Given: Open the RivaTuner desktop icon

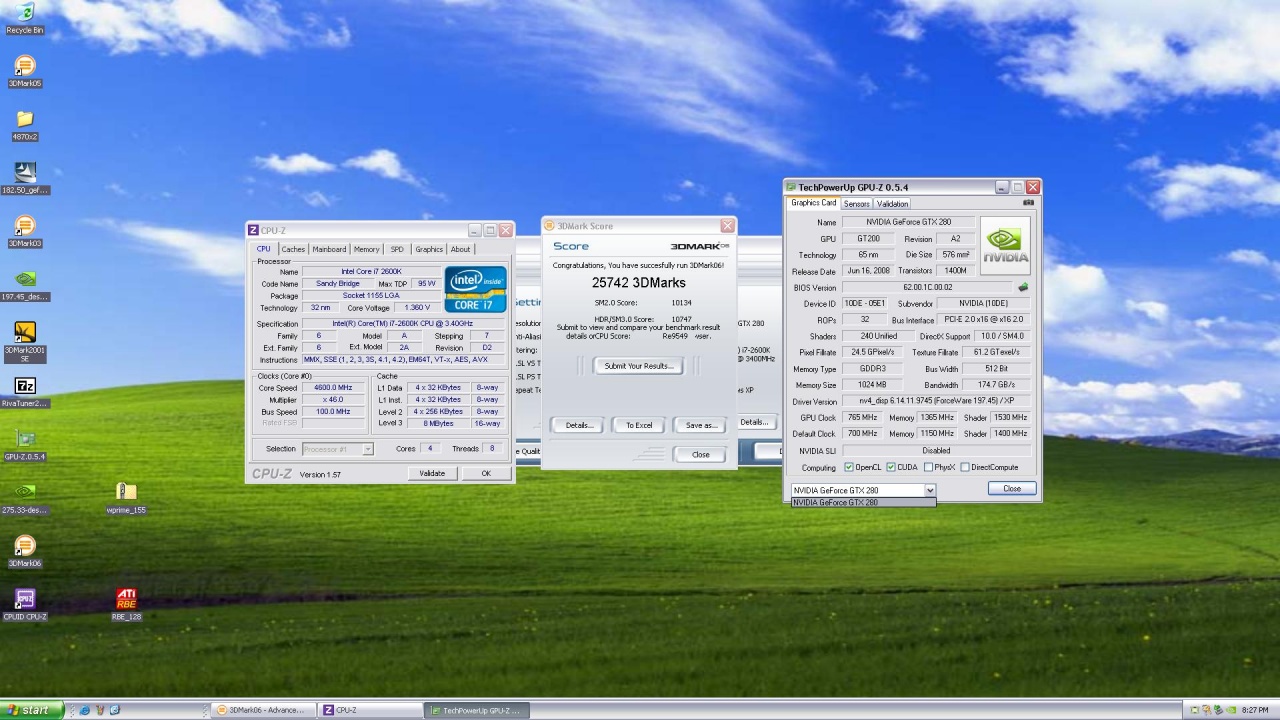Looking at the screenshot, I should [25, 387].
